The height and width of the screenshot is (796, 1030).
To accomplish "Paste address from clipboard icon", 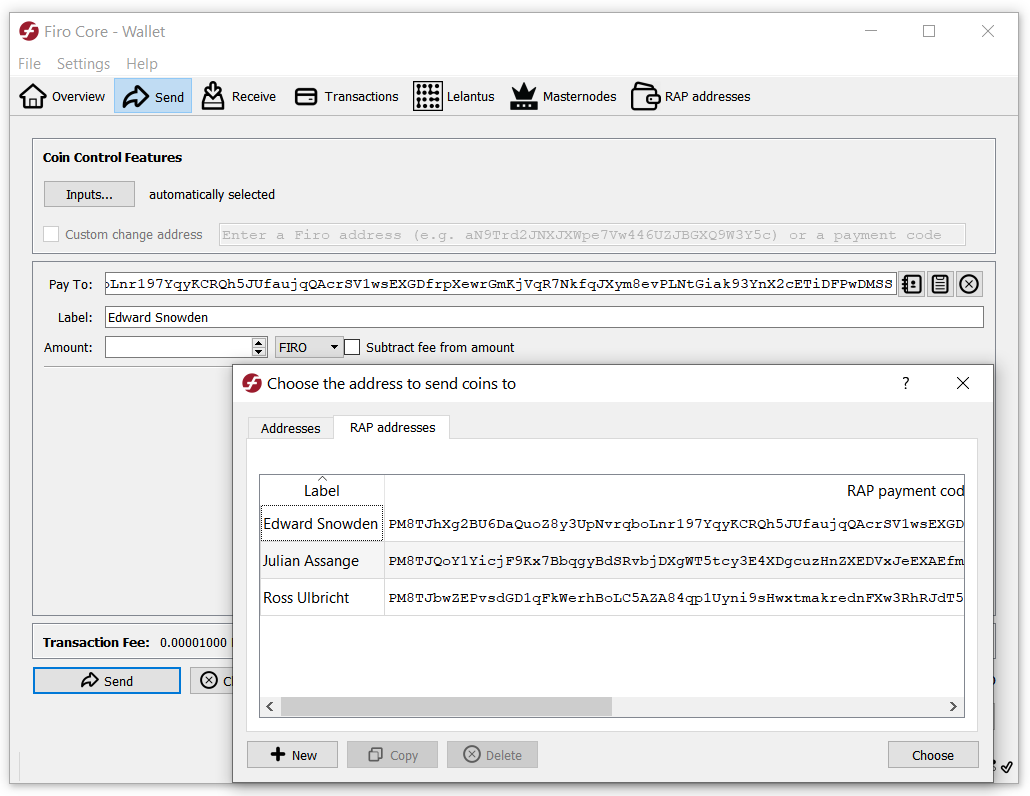I will pos(940,284).
